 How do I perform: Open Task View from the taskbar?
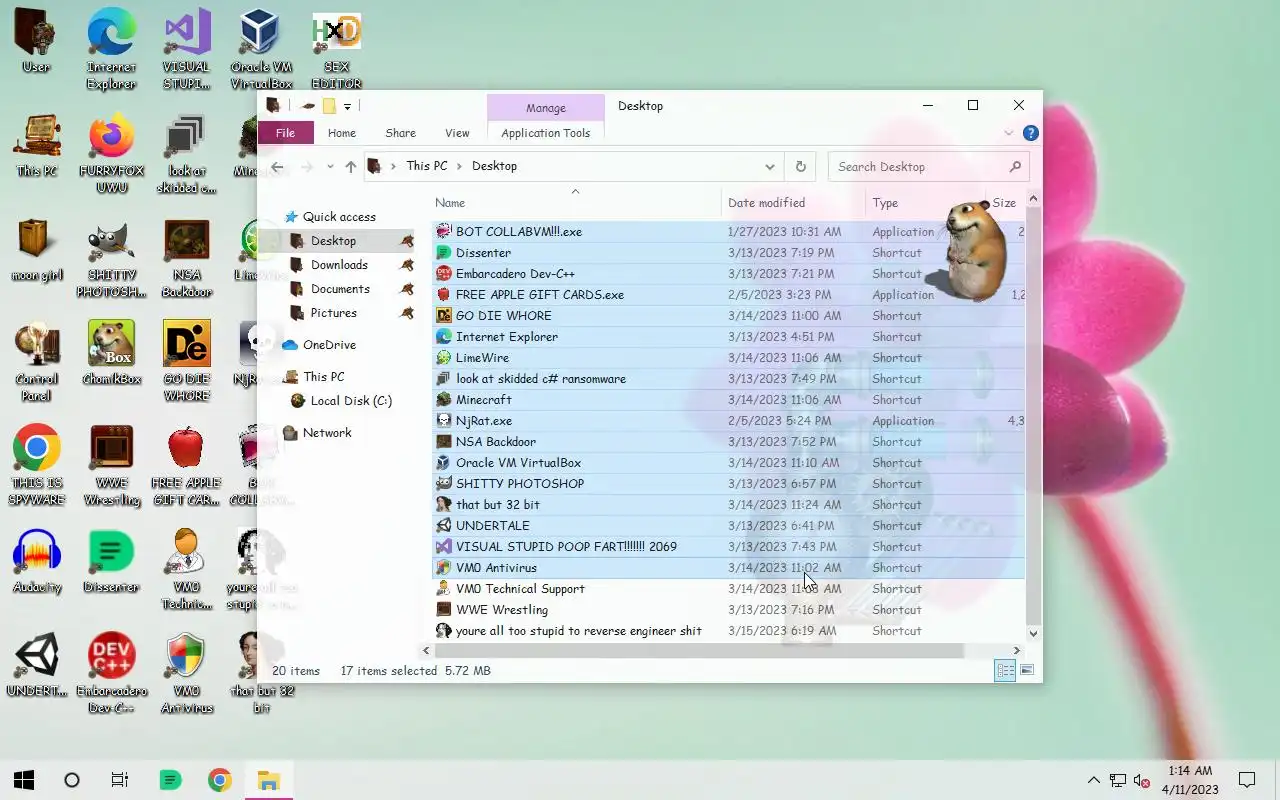pyautogui.click(x=120, y=780)
